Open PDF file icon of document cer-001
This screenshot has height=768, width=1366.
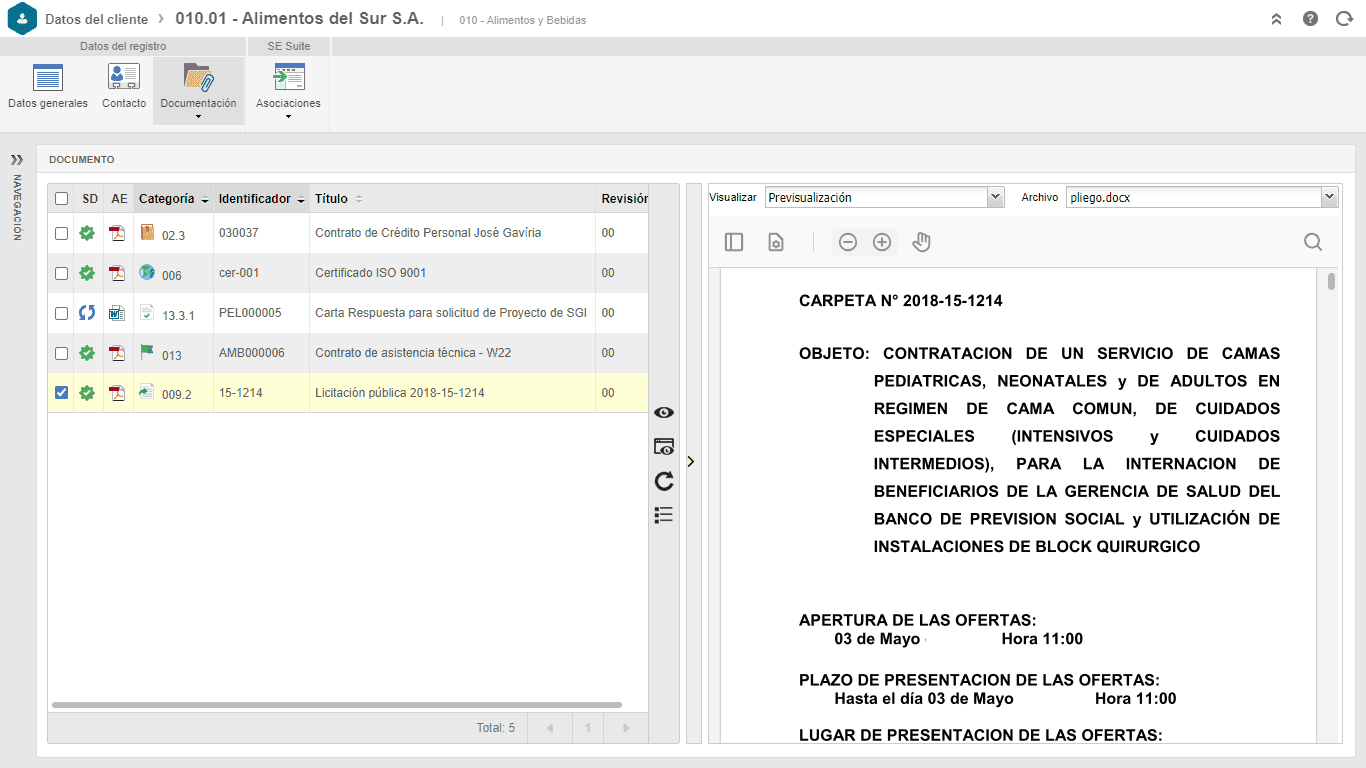118,273
